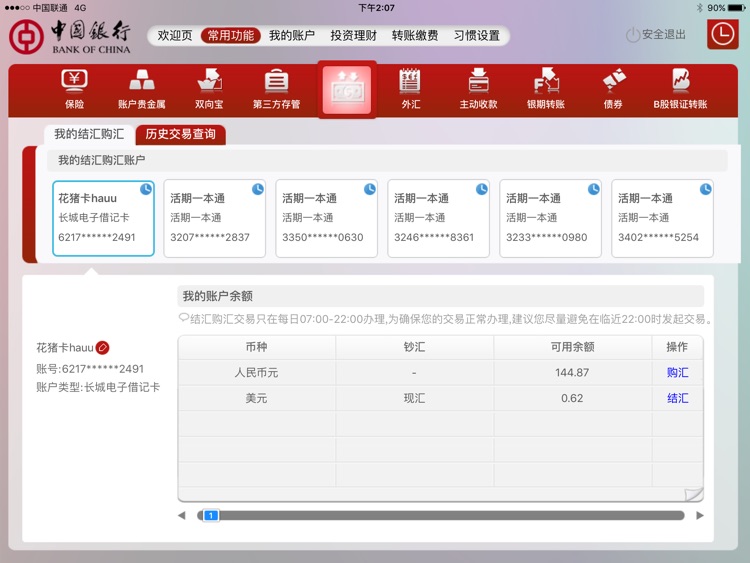Screen dimensions: 750x563
Task: Open B股银证转账 icon
Action: click(x=680, y=89)
